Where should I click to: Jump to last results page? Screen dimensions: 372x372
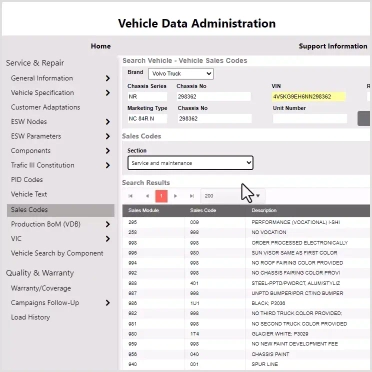[x=192, y=196]
